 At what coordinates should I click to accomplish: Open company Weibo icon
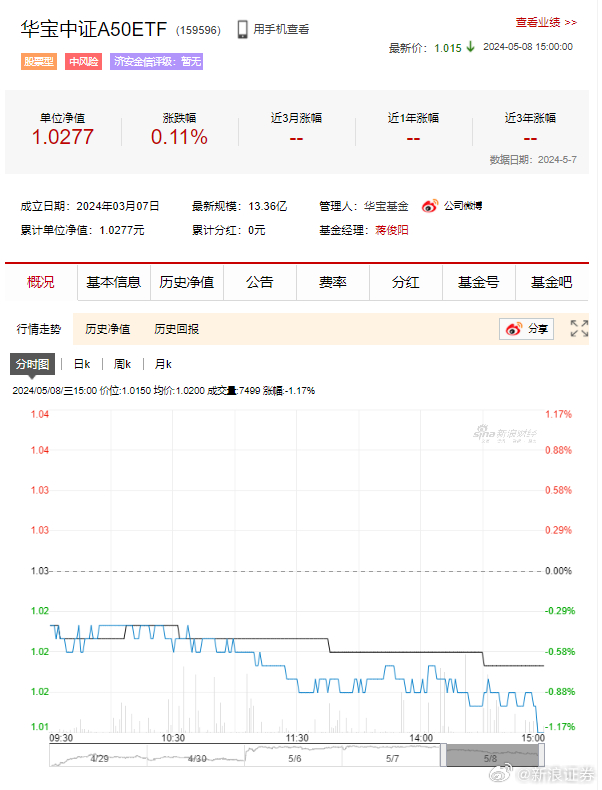[430, 206]
